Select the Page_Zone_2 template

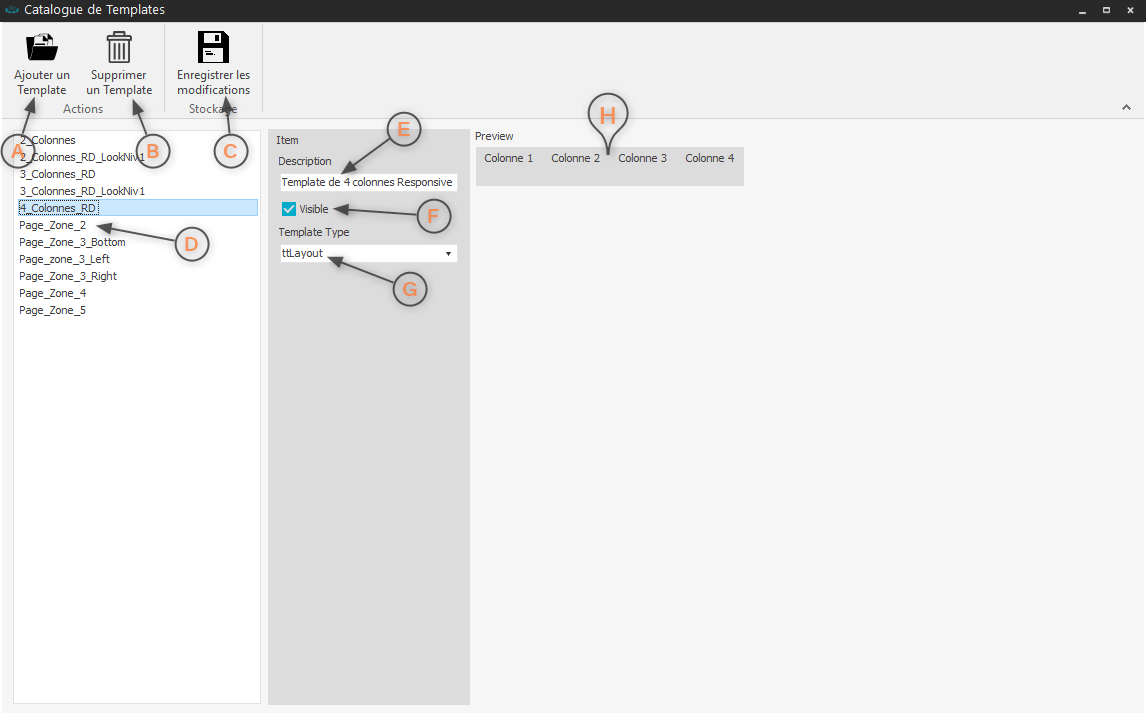point(52,225)
